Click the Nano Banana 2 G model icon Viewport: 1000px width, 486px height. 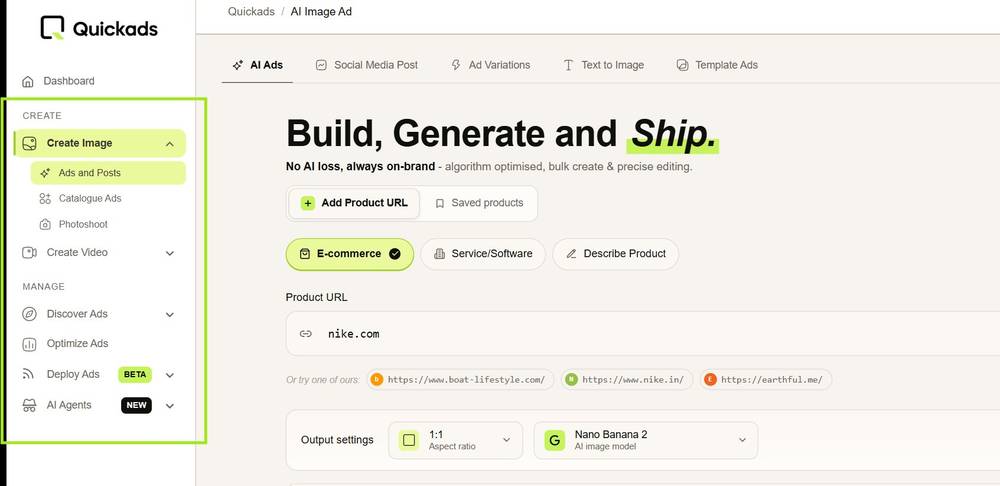pyautogui.click(x=555, y=440)
